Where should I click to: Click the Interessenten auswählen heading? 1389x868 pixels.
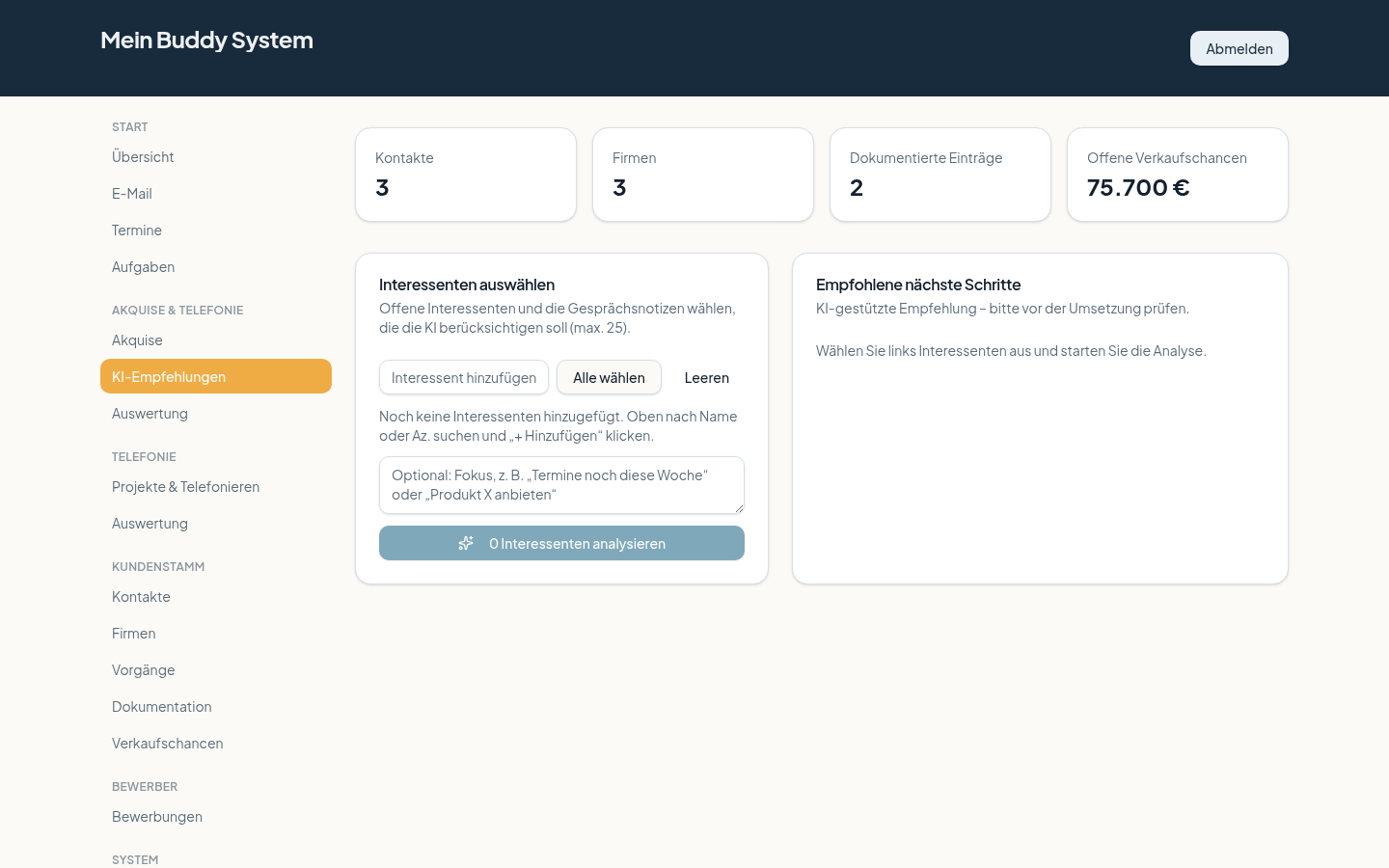tap(467, 285)
